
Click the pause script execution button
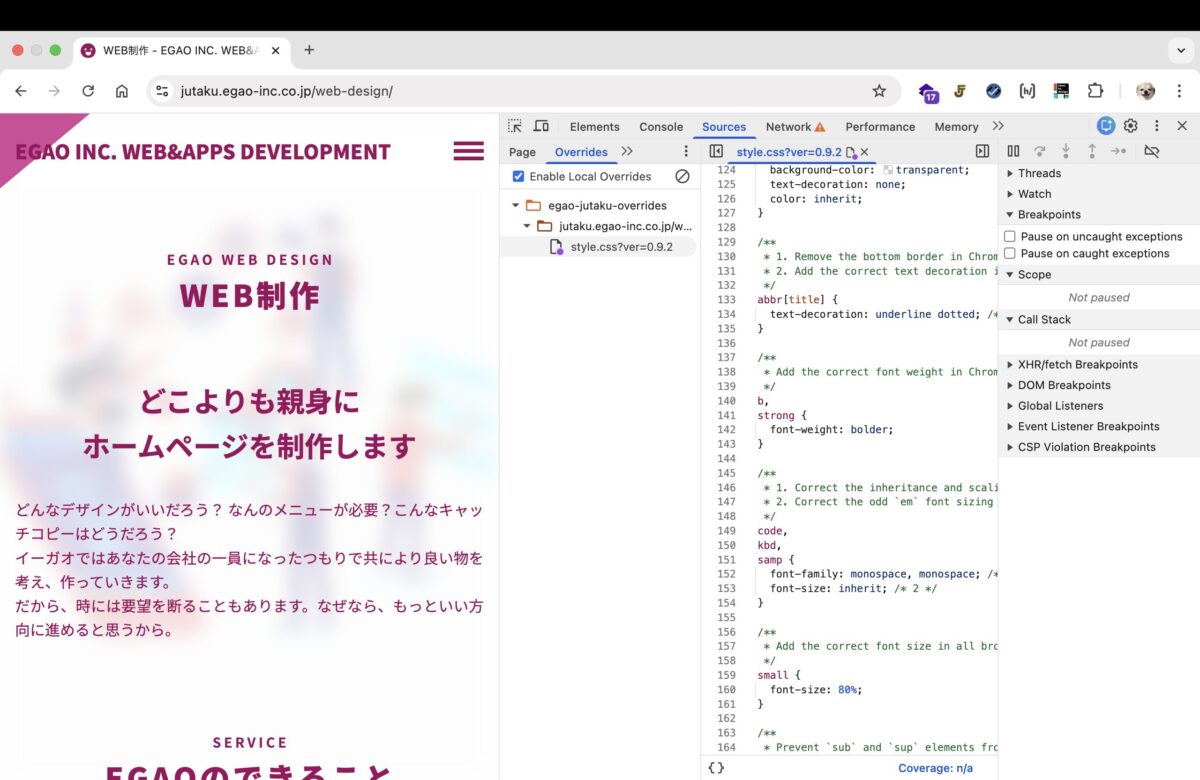pyautogui.click(x=1013, y=151)
